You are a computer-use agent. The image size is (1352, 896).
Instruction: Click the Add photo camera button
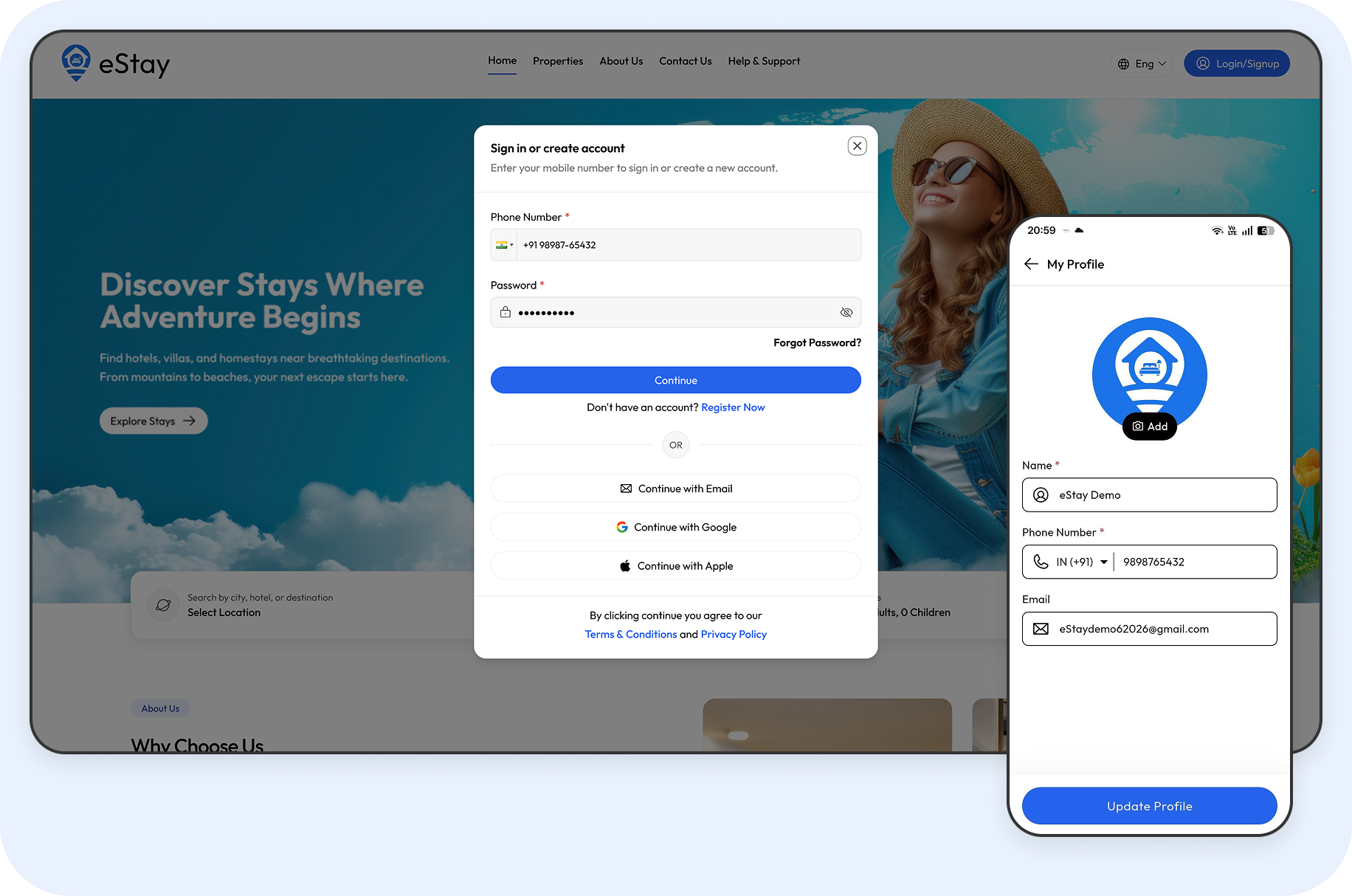[x=1149, y=427]
